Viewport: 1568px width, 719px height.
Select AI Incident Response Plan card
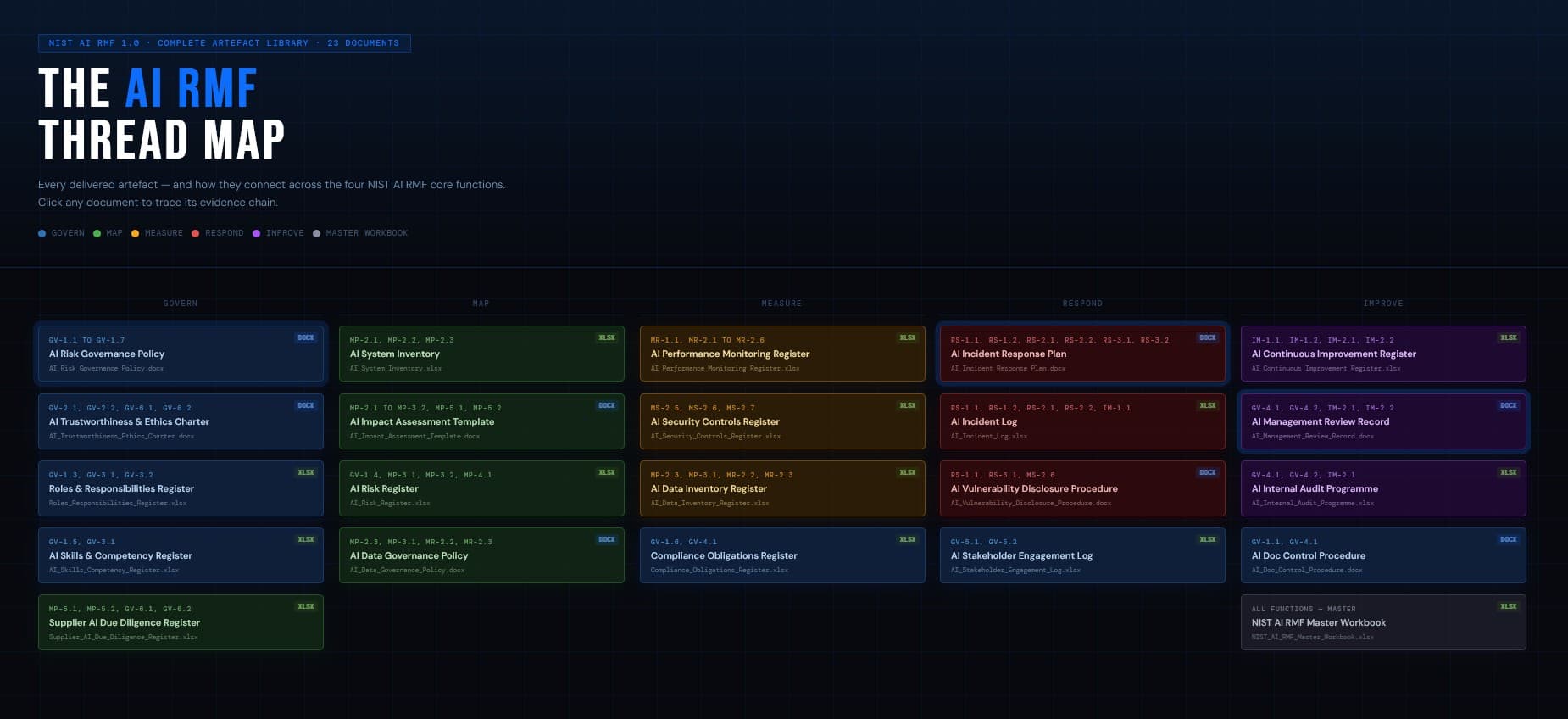1082,354
